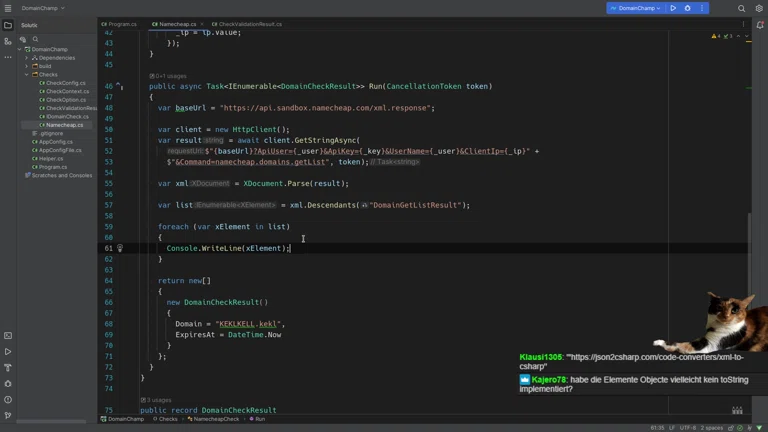Image resolution: width=768 pixels, height=432 pixels.
Task: Click the 3 usages code lens
Action: tap(156, 400)
